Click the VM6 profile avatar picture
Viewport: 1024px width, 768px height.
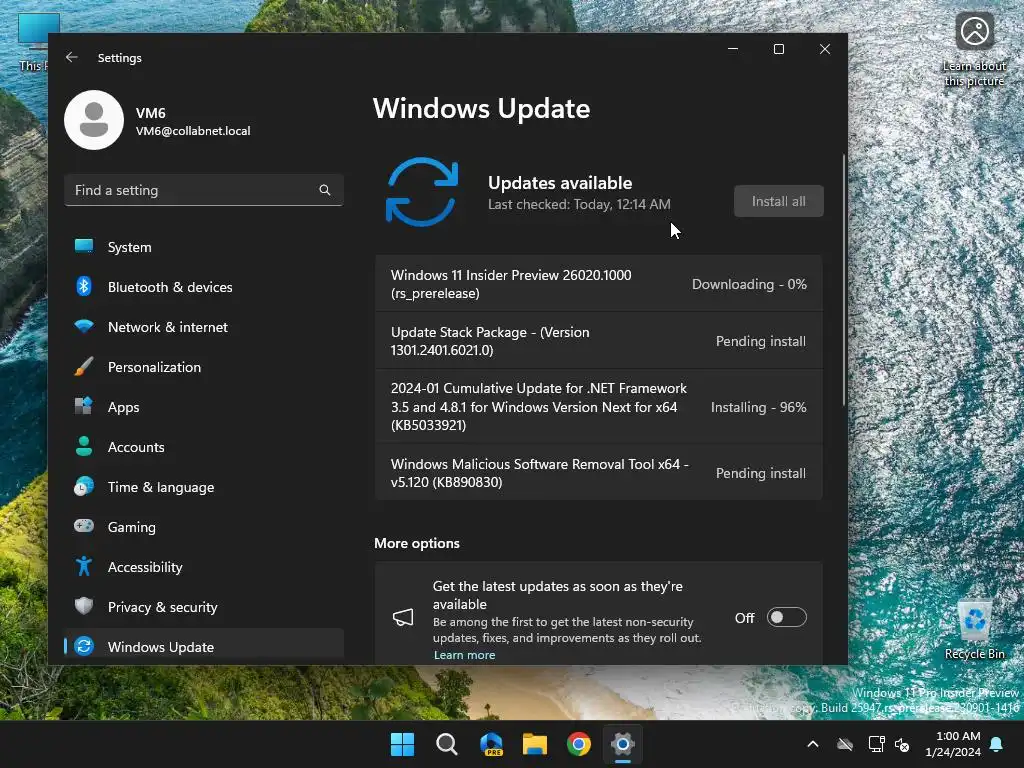(x=94, y=120)
